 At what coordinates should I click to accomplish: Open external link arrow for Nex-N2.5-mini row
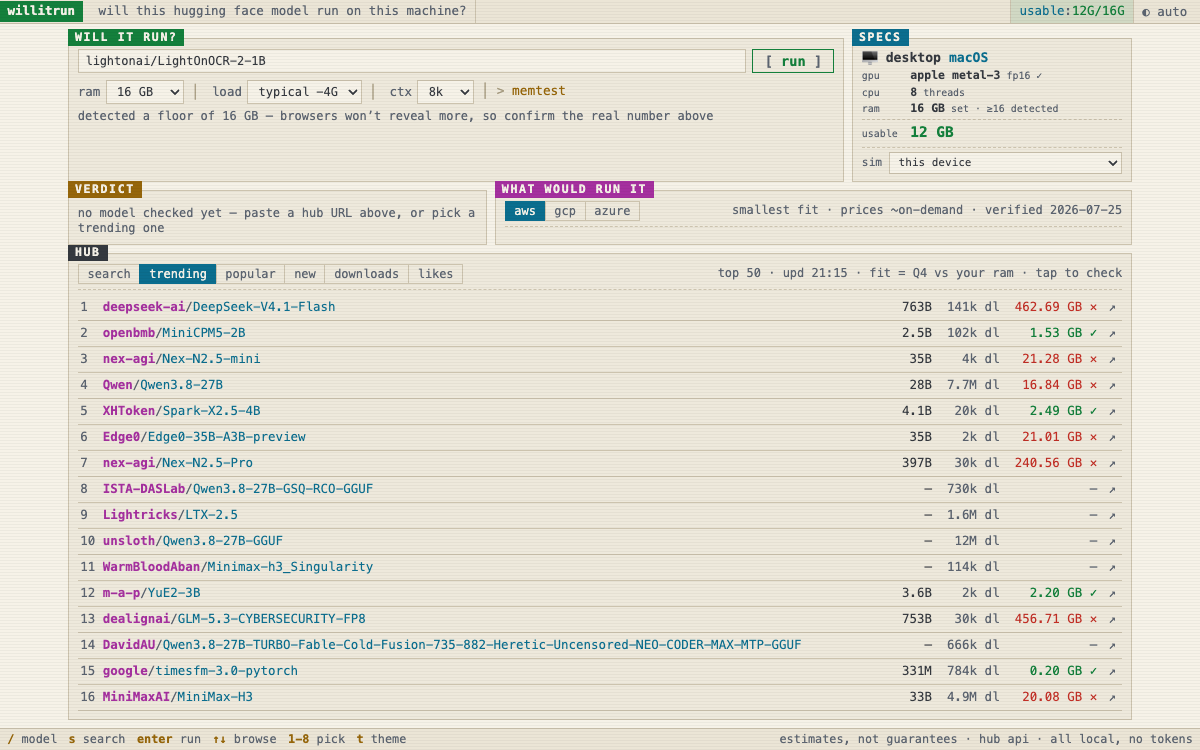[1112, 359]
